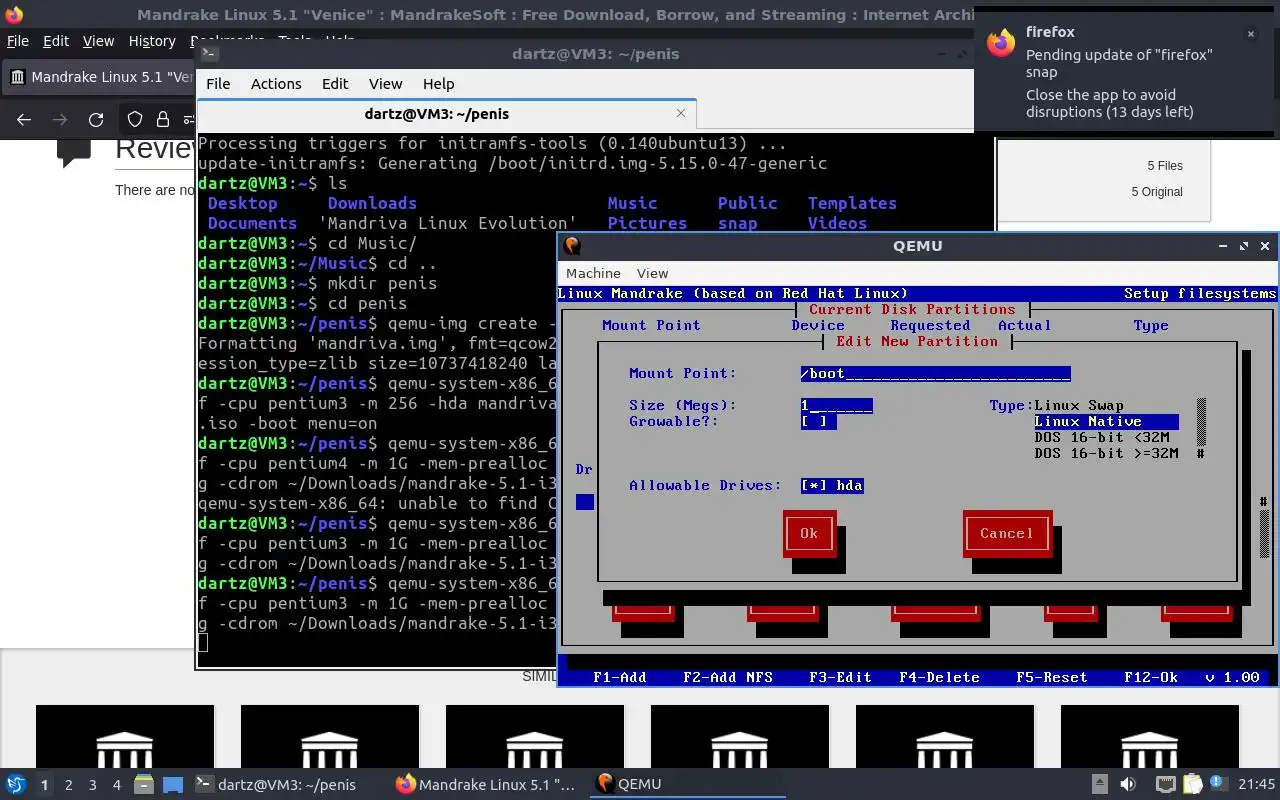The height and width of the screenshot is (800, 1280).
Task: Click the Internet Archive favicon on the Mandrake tab
Action: pyautogui.click(x=17, y=76)
